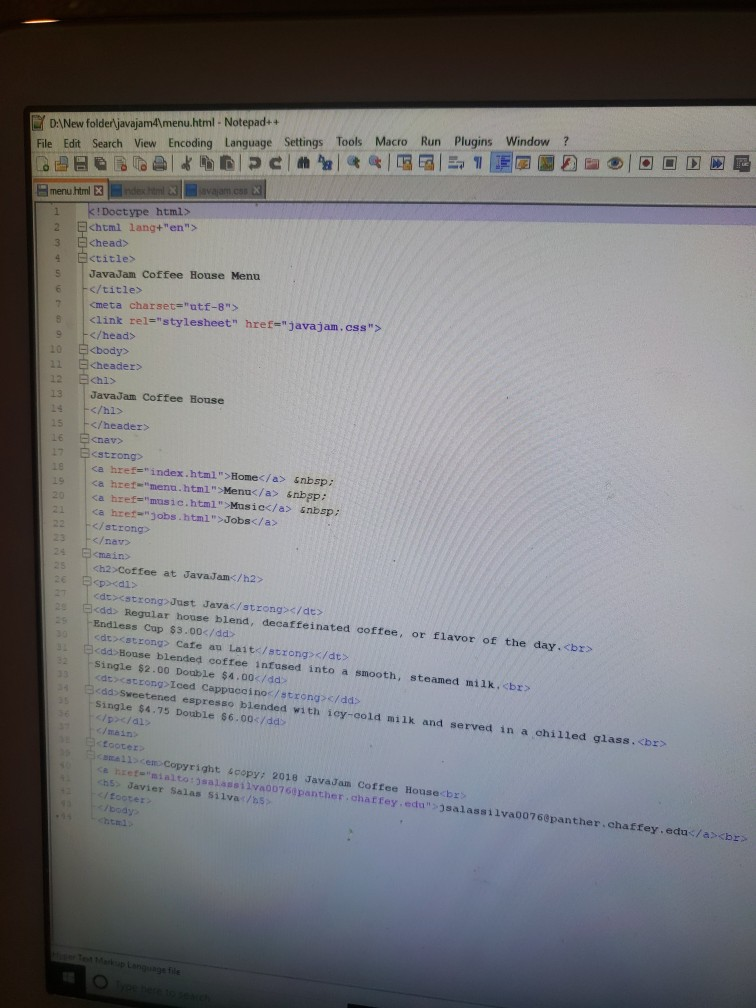Click the Paste toolbar icon
756x1008 pixels.
[x=227, y=163]
